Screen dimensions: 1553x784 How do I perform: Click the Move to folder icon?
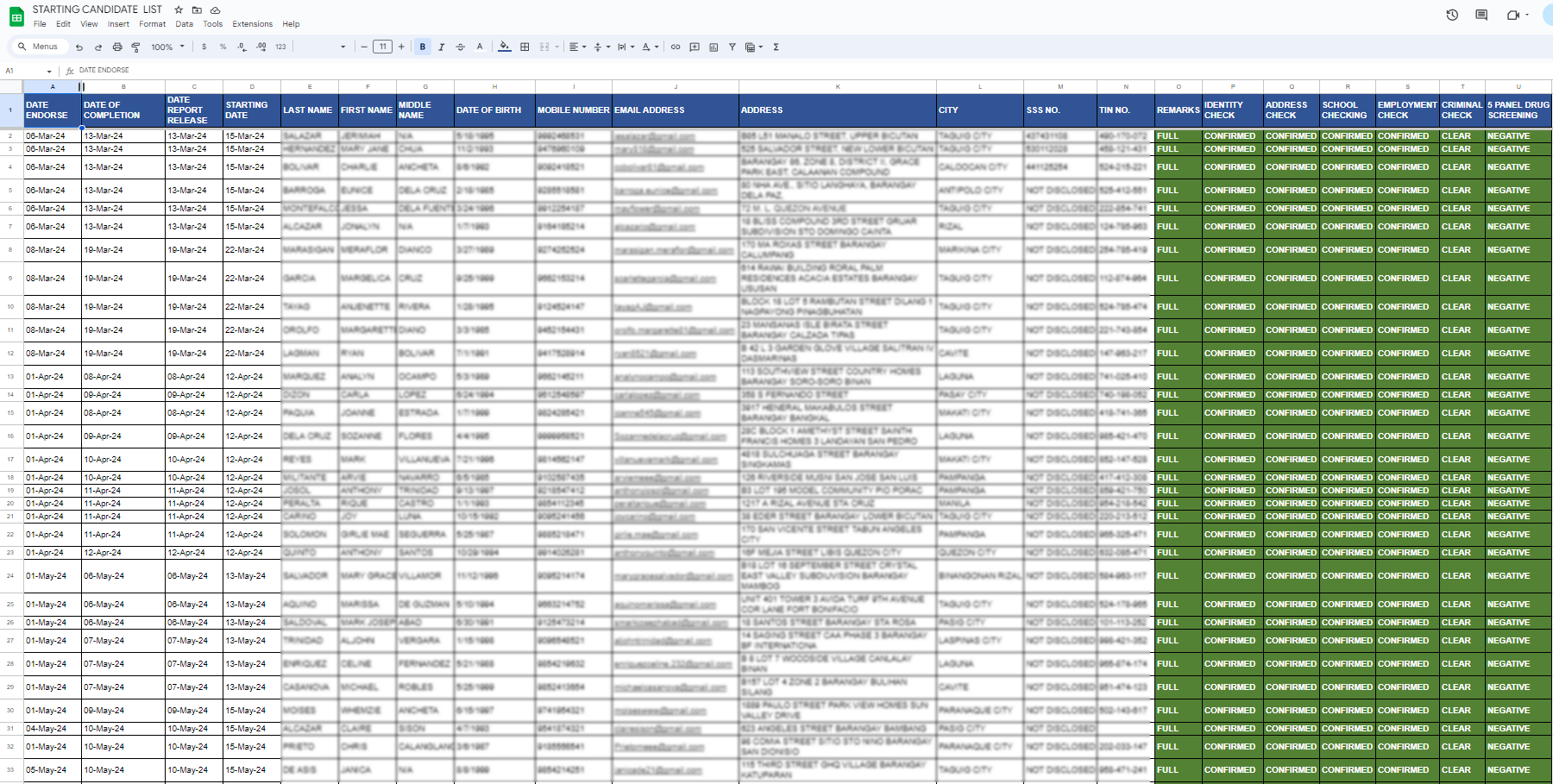click(197, 9)
